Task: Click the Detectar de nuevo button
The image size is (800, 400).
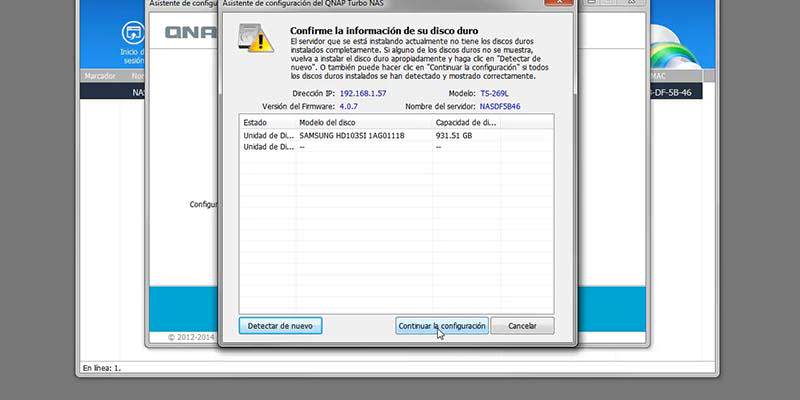Action: click(x=280, y=326)
